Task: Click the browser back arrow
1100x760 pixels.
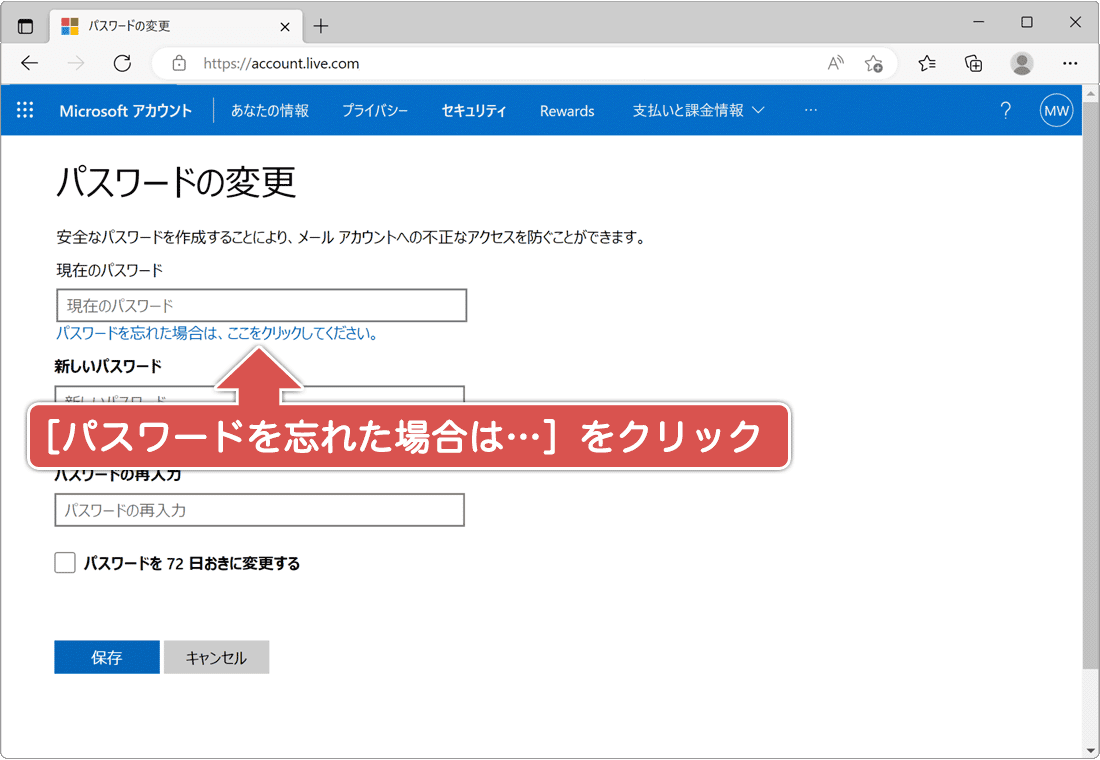Action: pos(29,64)
